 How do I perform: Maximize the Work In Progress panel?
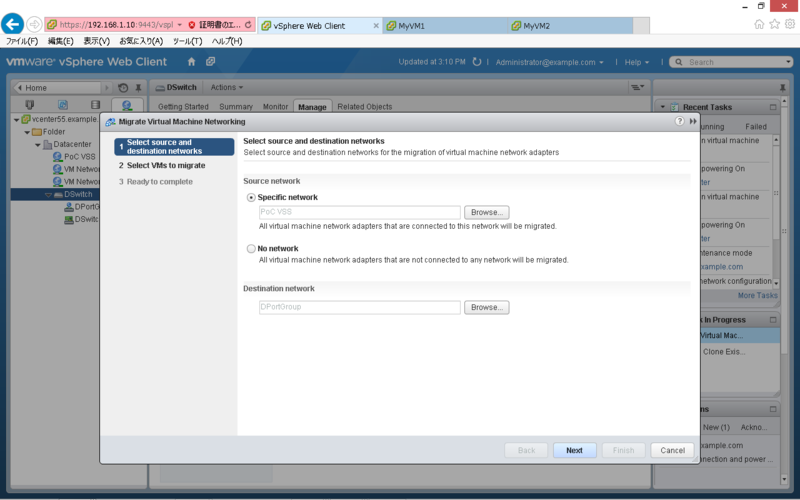click(773, 320)
